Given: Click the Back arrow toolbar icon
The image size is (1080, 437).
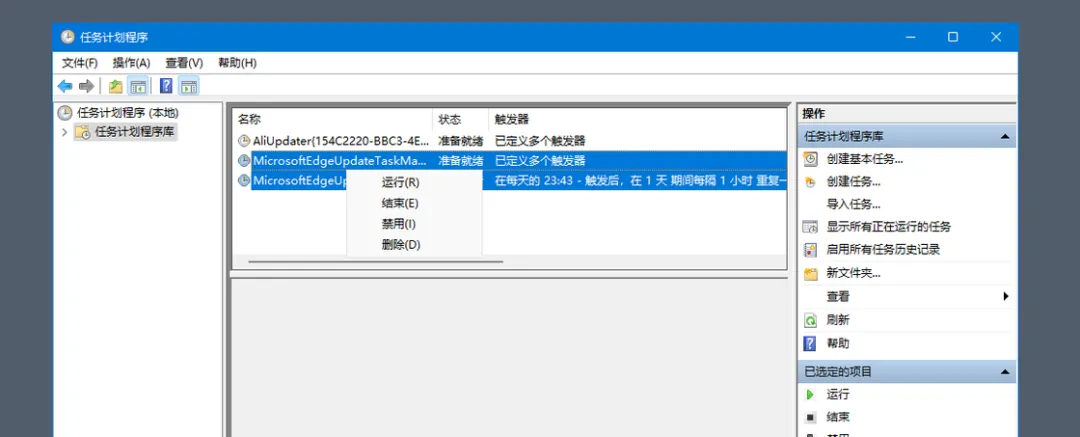Looking at the screenshot, I should [x=65, y=86].
